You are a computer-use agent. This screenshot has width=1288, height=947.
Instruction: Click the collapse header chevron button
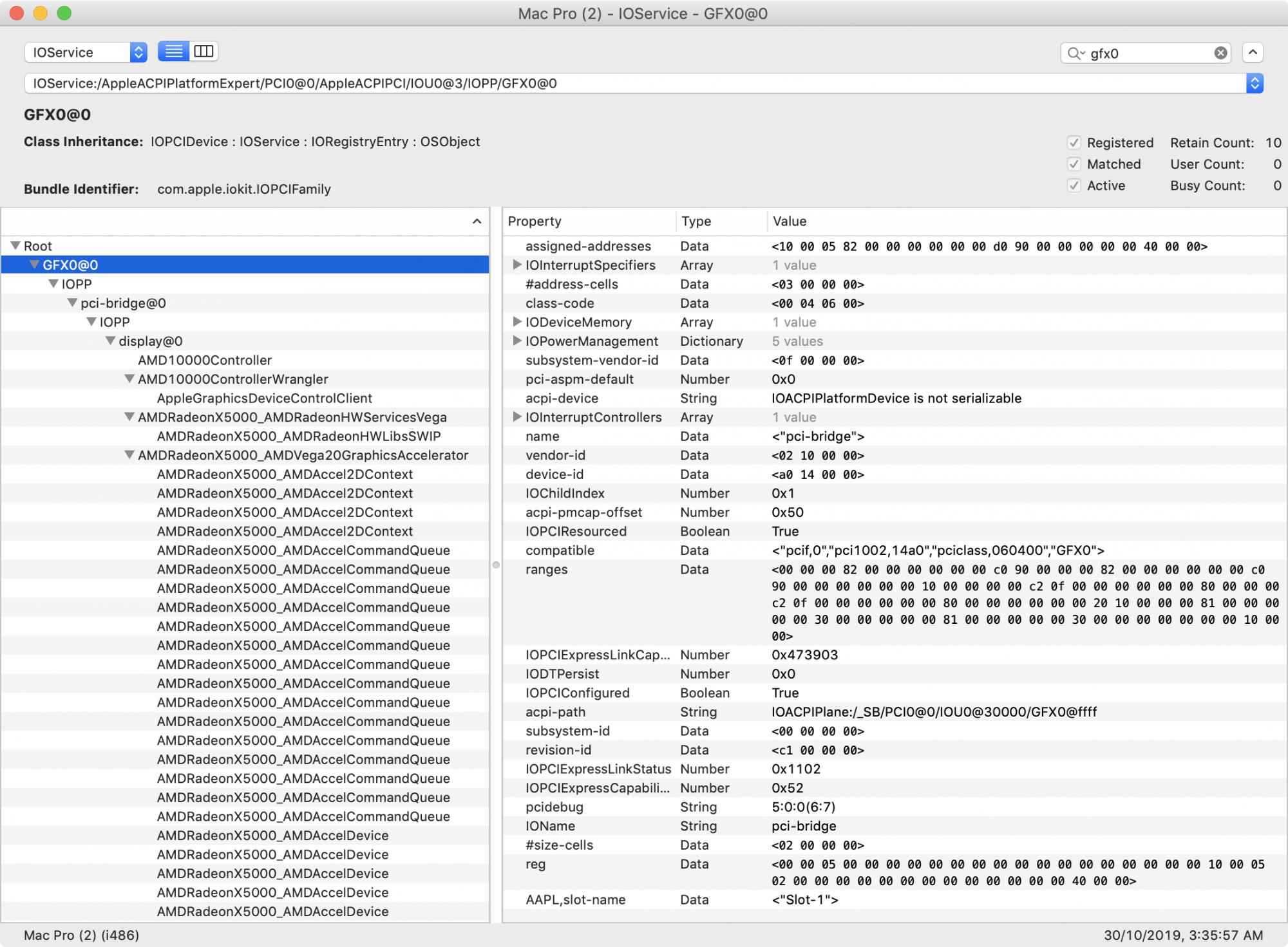(1252, 52)
